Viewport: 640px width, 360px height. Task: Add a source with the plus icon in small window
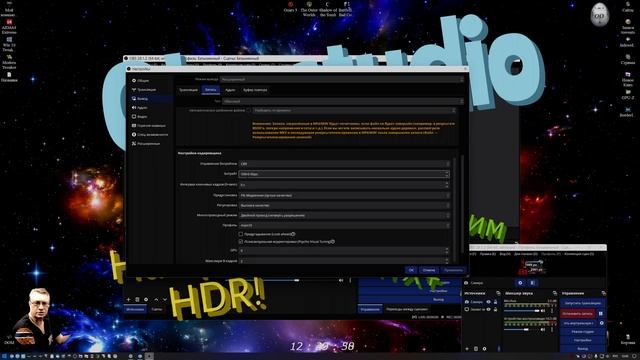click(467, 349)
